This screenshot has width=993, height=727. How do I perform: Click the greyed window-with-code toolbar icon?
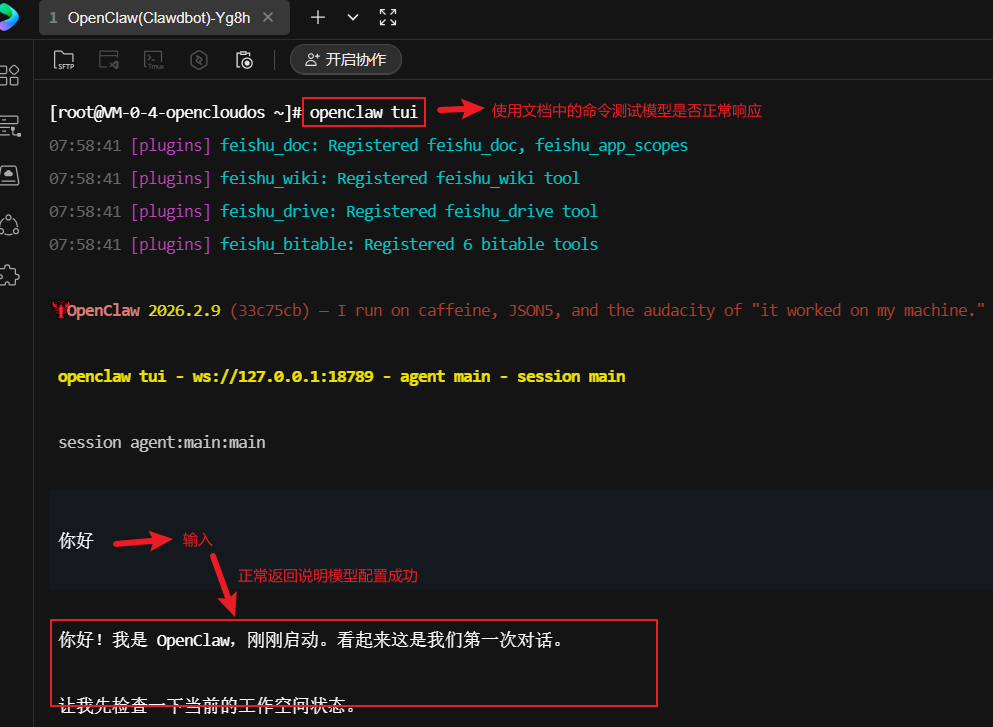pyautogui.click(x=108, y=60)
